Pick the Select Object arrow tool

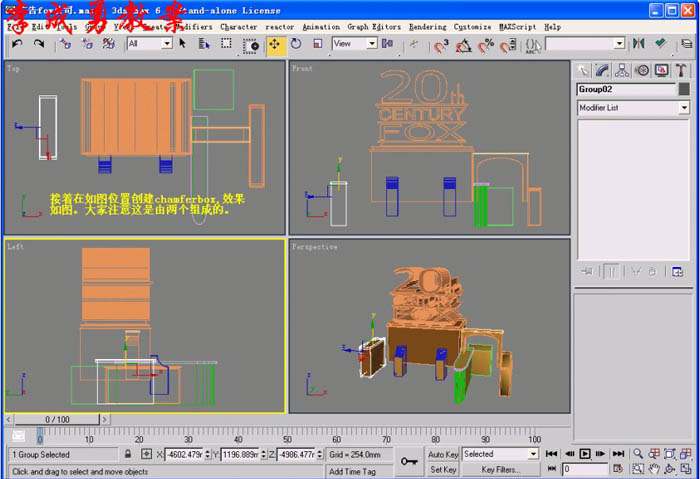point(182,43)
